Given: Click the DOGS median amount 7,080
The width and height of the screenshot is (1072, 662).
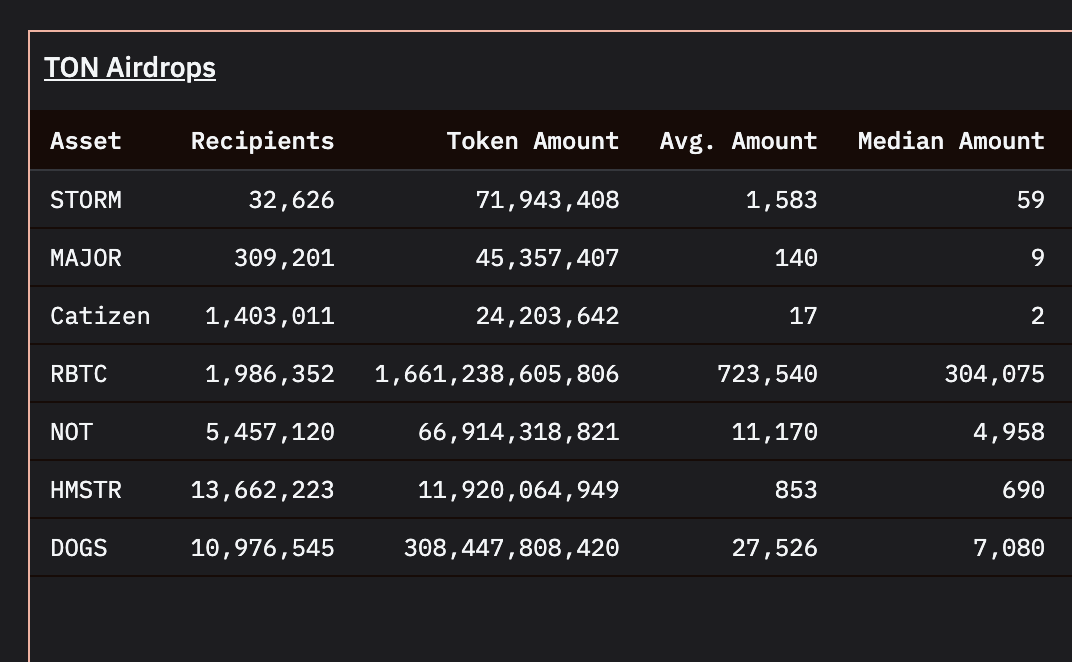Looking at the screenshot, I should pos(1008,548).
